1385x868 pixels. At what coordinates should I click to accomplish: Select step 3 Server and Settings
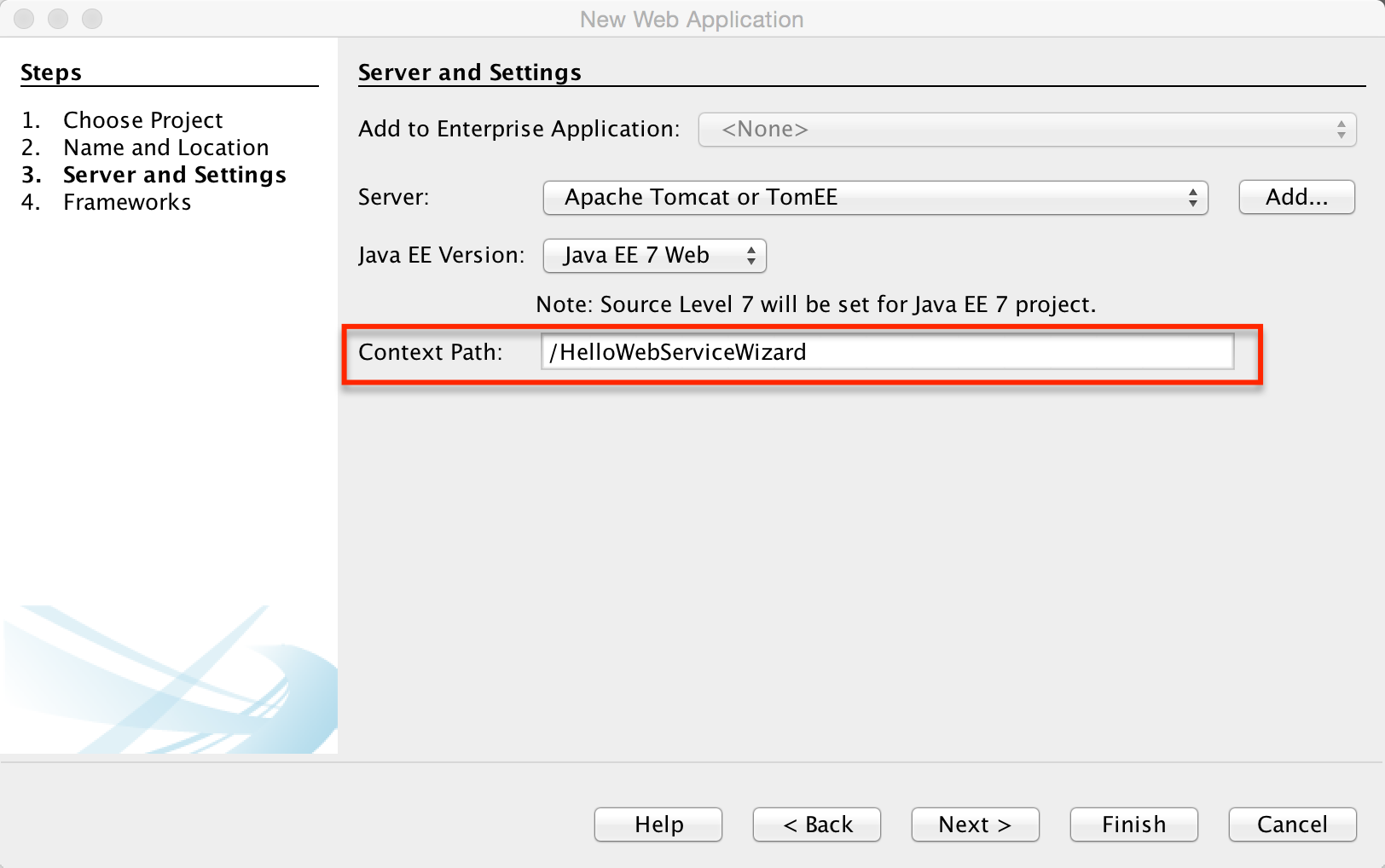(174, 174)
